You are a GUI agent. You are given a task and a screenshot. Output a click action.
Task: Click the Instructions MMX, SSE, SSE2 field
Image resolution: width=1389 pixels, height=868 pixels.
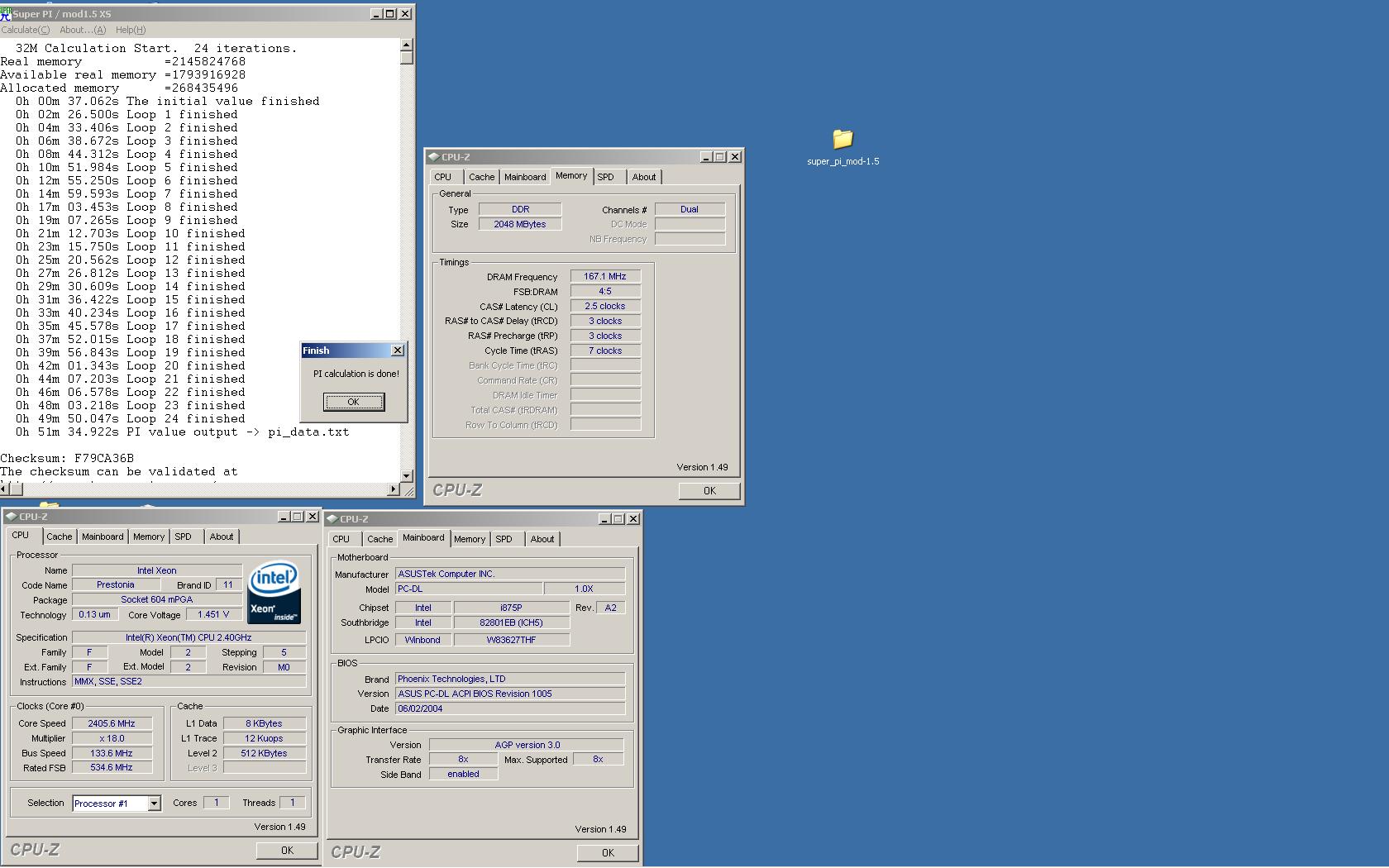pos(189,682)
